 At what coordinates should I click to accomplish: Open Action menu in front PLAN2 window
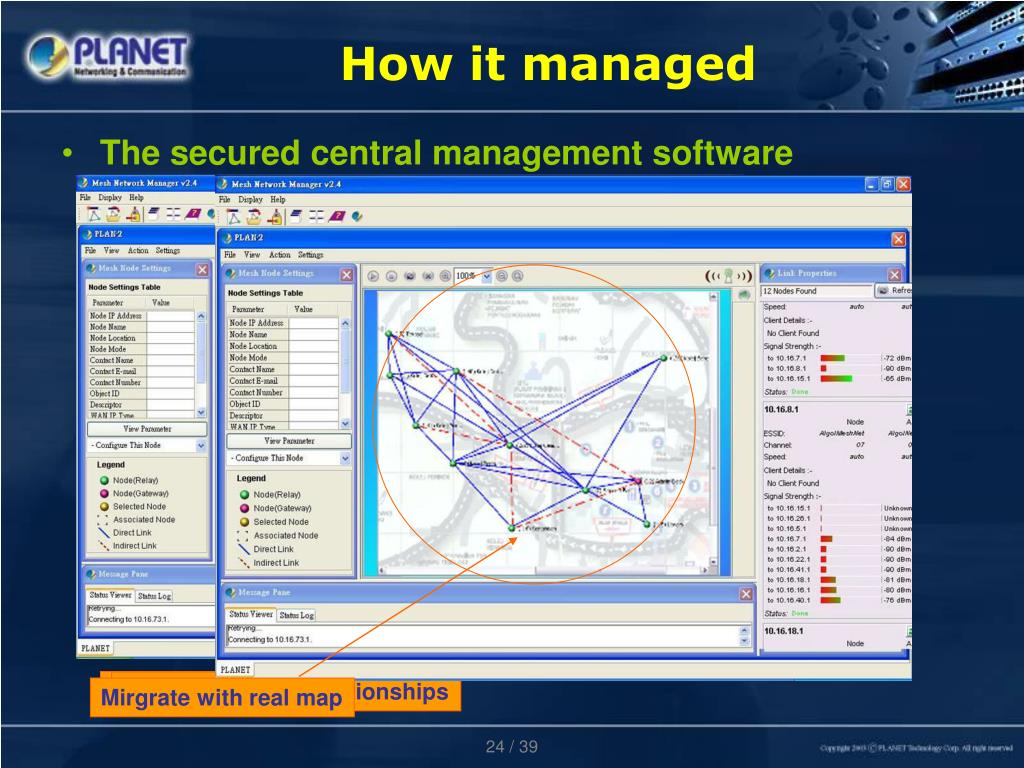(x=280, y=255)
